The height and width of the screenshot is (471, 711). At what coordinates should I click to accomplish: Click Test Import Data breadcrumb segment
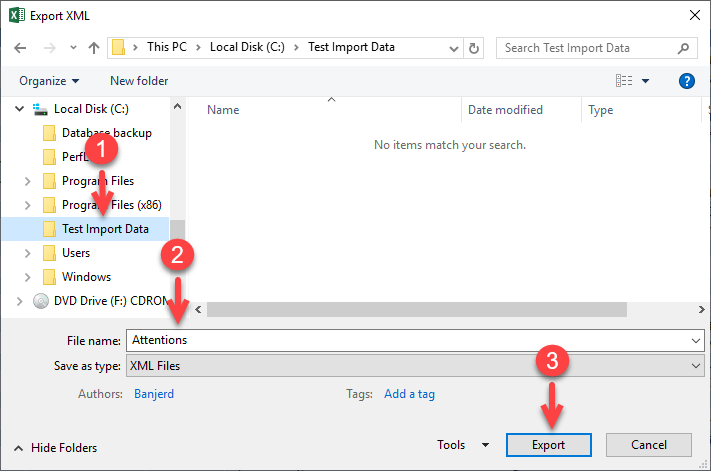coord(351,47)
